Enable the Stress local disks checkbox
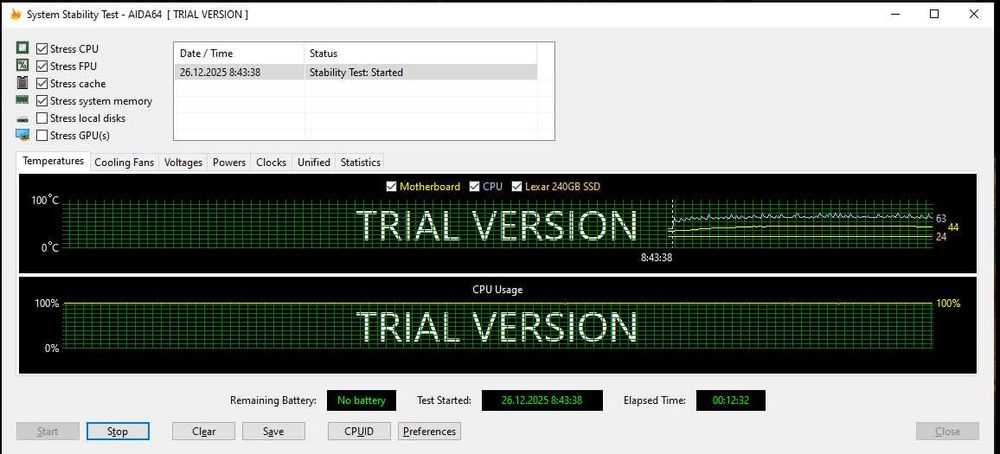 42,118
